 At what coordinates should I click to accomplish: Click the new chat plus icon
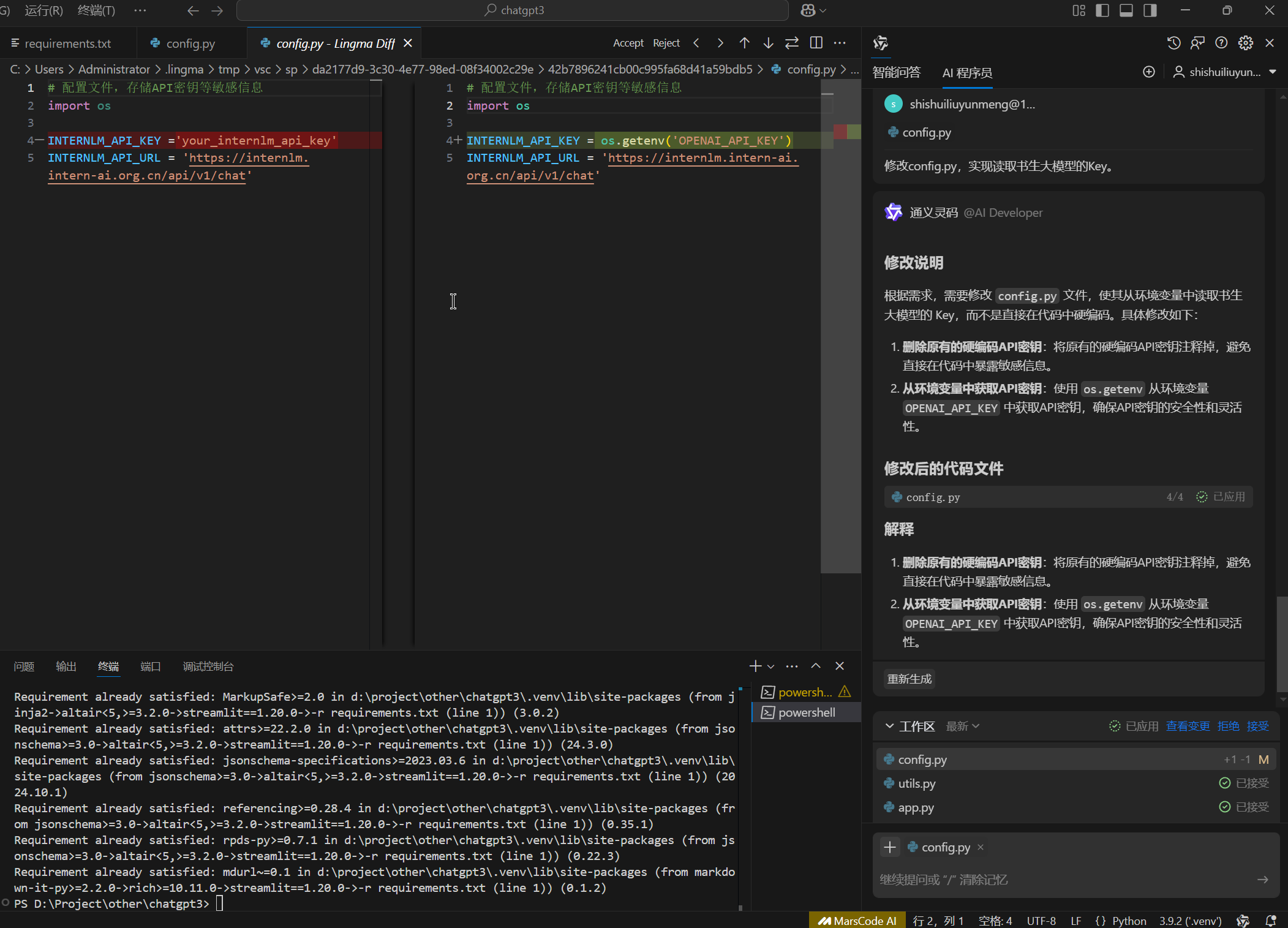pos(1149,72)
